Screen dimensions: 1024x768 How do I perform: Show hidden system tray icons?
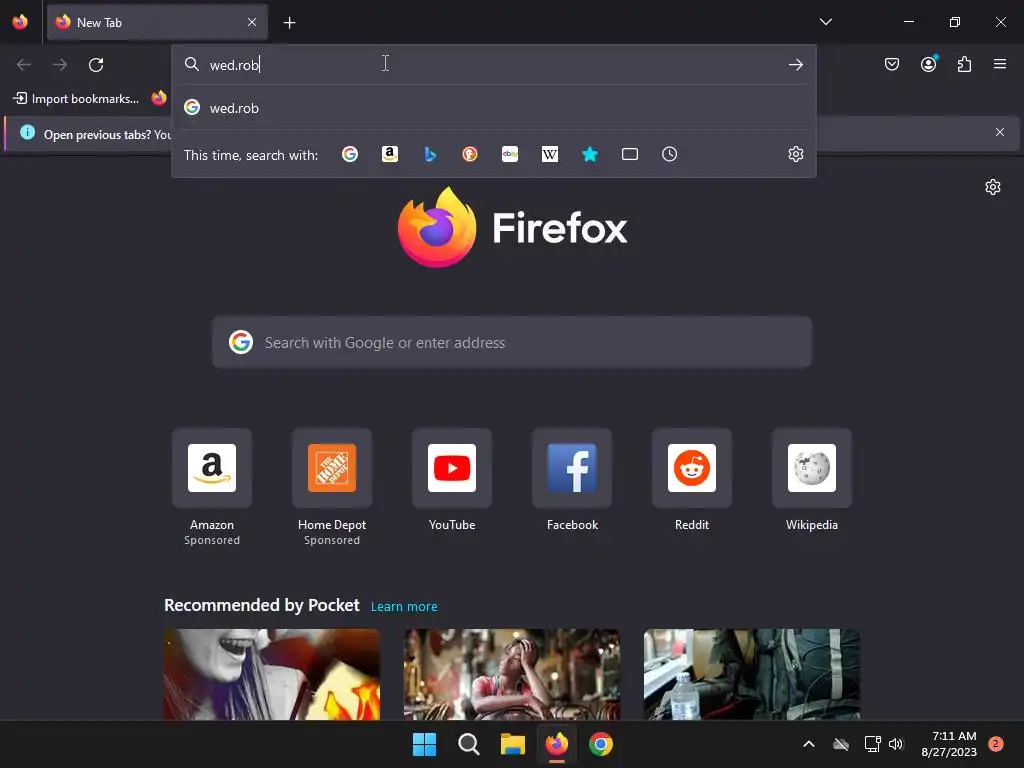tap(808, 744)
